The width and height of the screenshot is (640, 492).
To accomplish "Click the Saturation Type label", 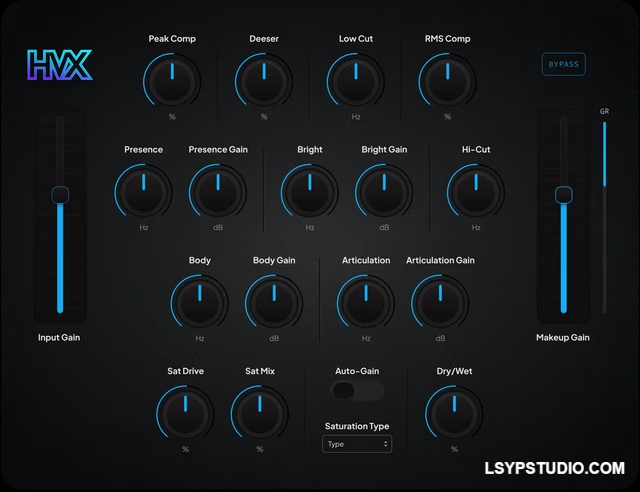I will tap(357, 426).
